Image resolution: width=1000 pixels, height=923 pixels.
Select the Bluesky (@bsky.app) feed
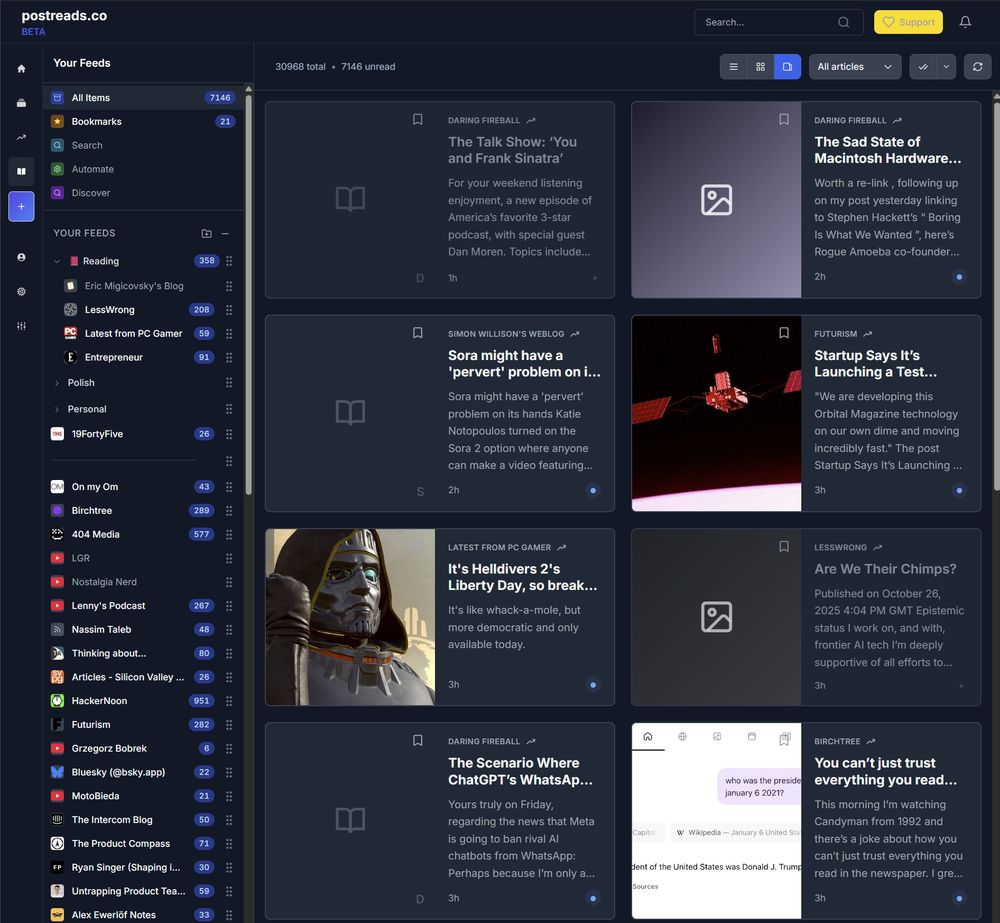133,772
